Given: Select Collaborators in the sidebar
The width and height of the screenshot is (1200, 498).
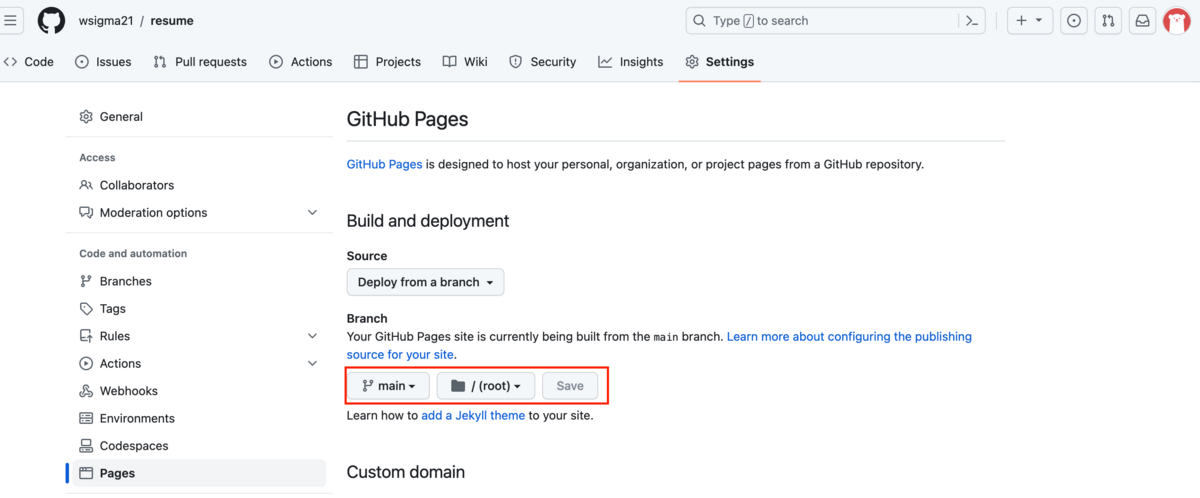Looking at the screenshot, I should point(136,185).
